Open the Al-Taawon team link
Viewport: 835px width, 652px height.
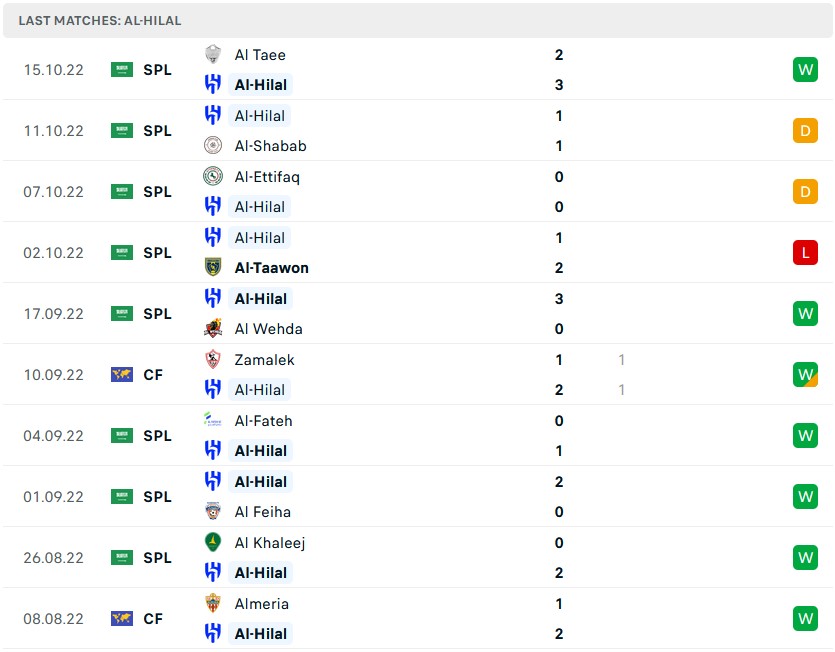click(x=271, y=268)
